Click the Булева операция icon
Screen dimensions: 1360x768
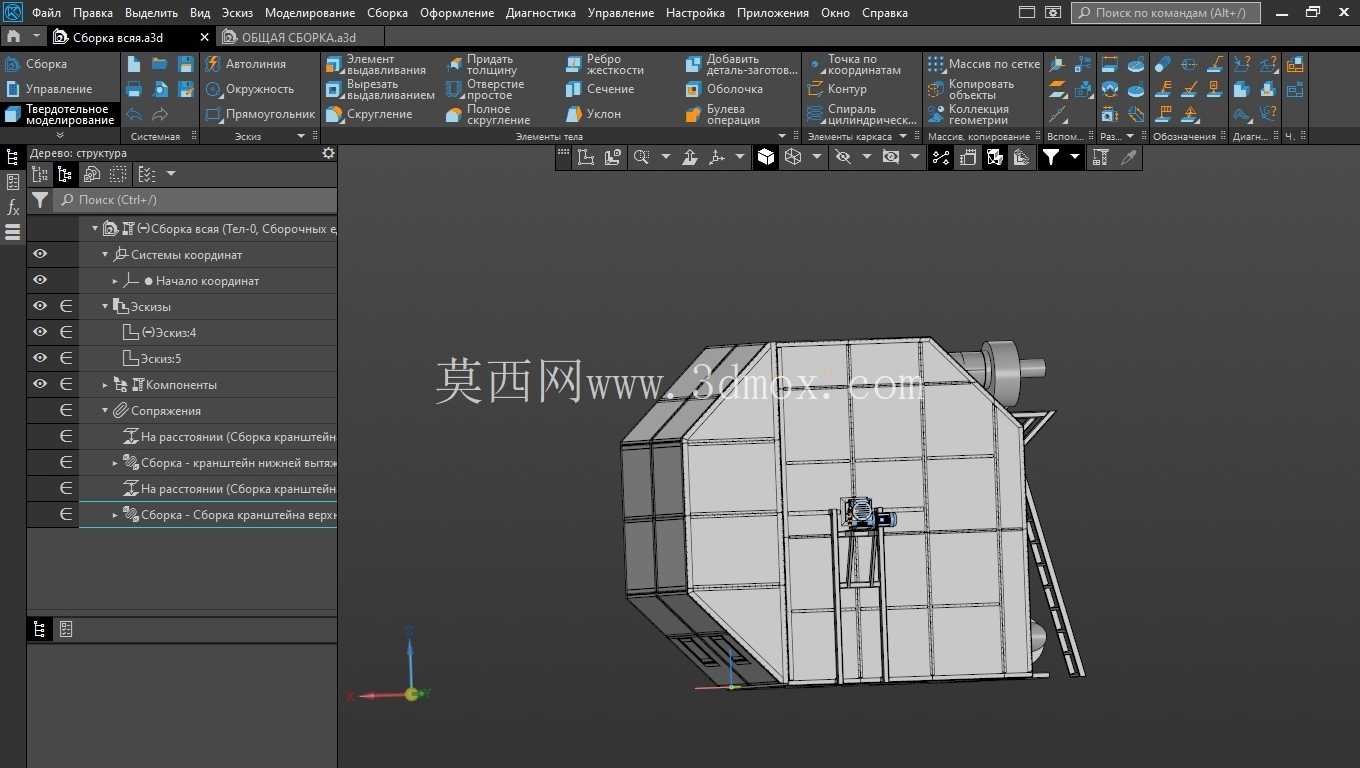coord(694,114)
